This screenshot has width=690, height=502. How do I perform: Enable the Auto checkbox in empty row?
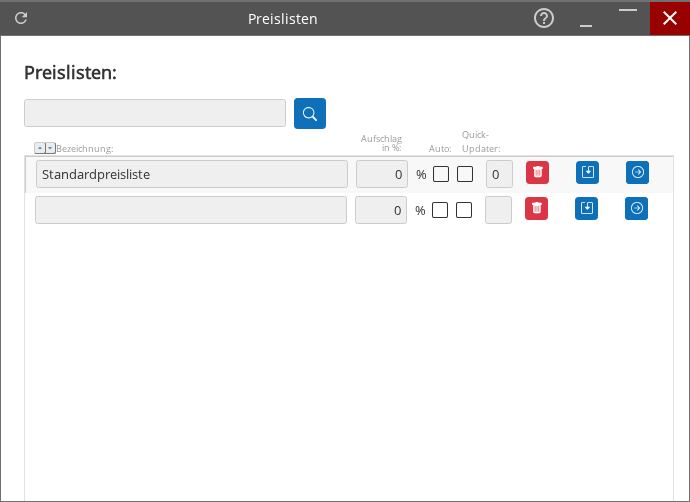pos(440,210)
